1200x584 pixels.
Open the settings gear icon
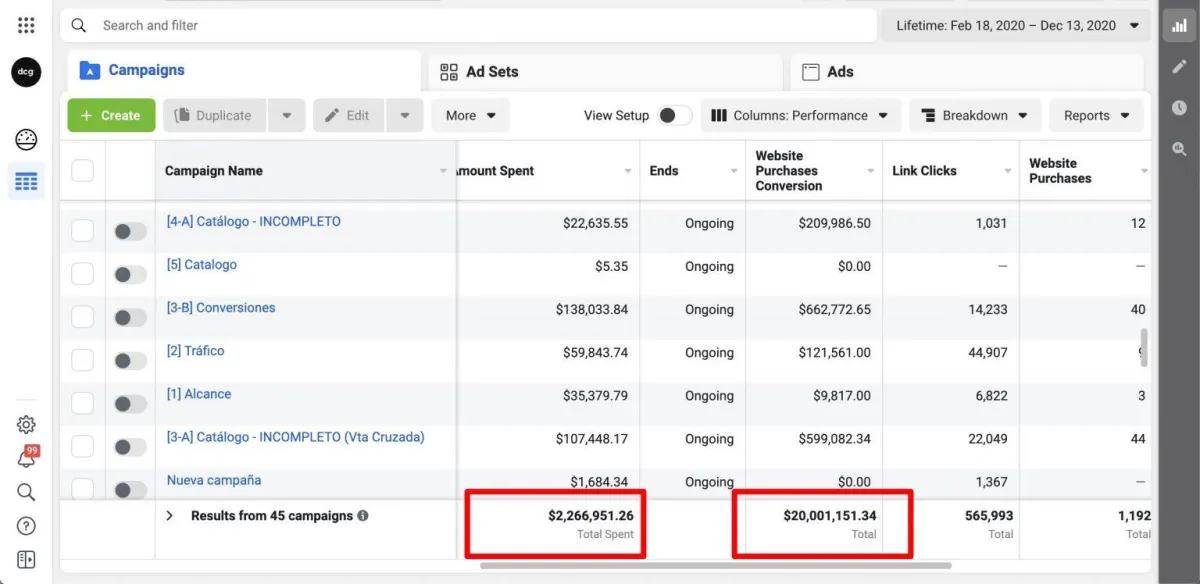(26, 425)
